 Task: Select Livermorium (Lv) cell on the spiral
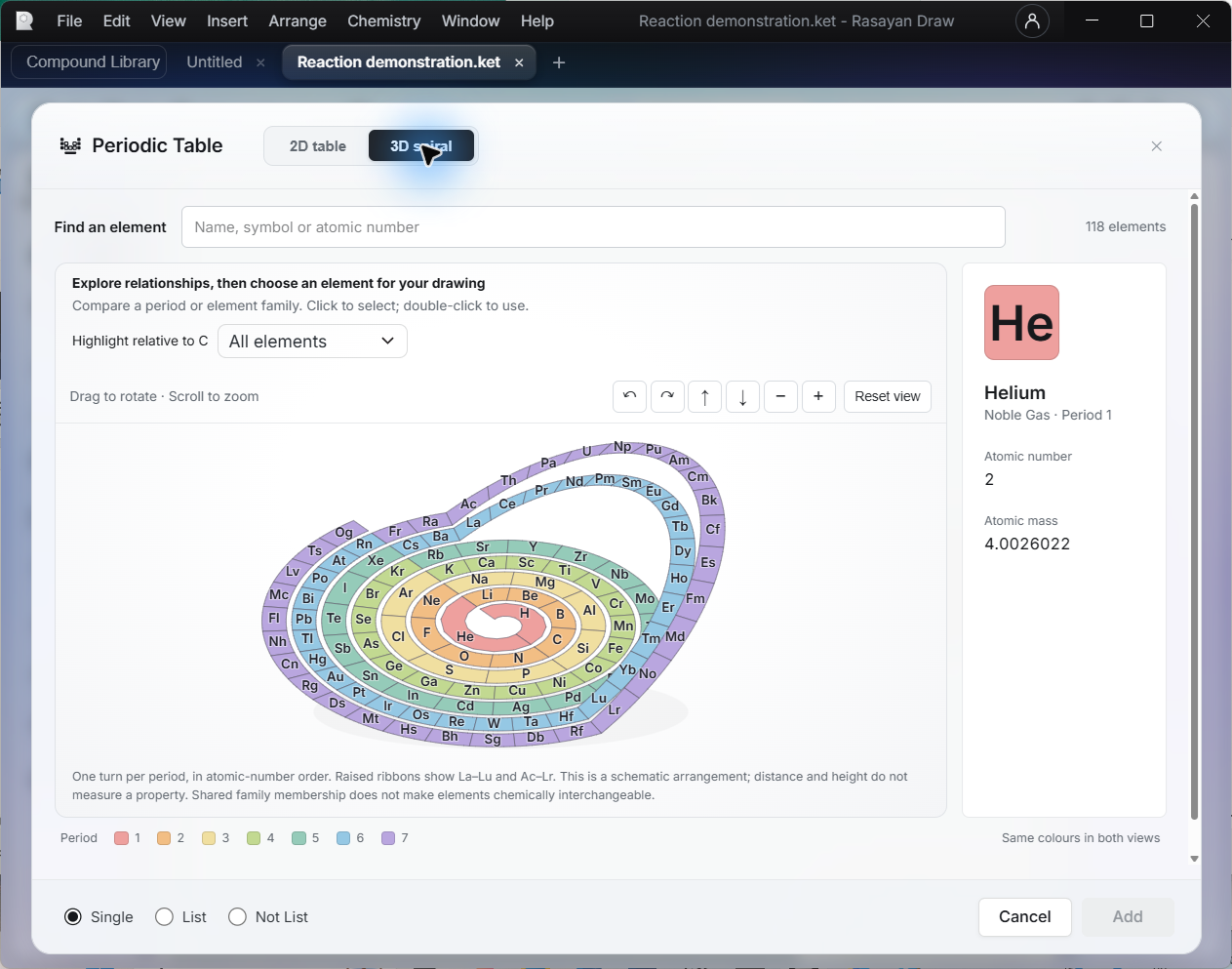[293, 571]
